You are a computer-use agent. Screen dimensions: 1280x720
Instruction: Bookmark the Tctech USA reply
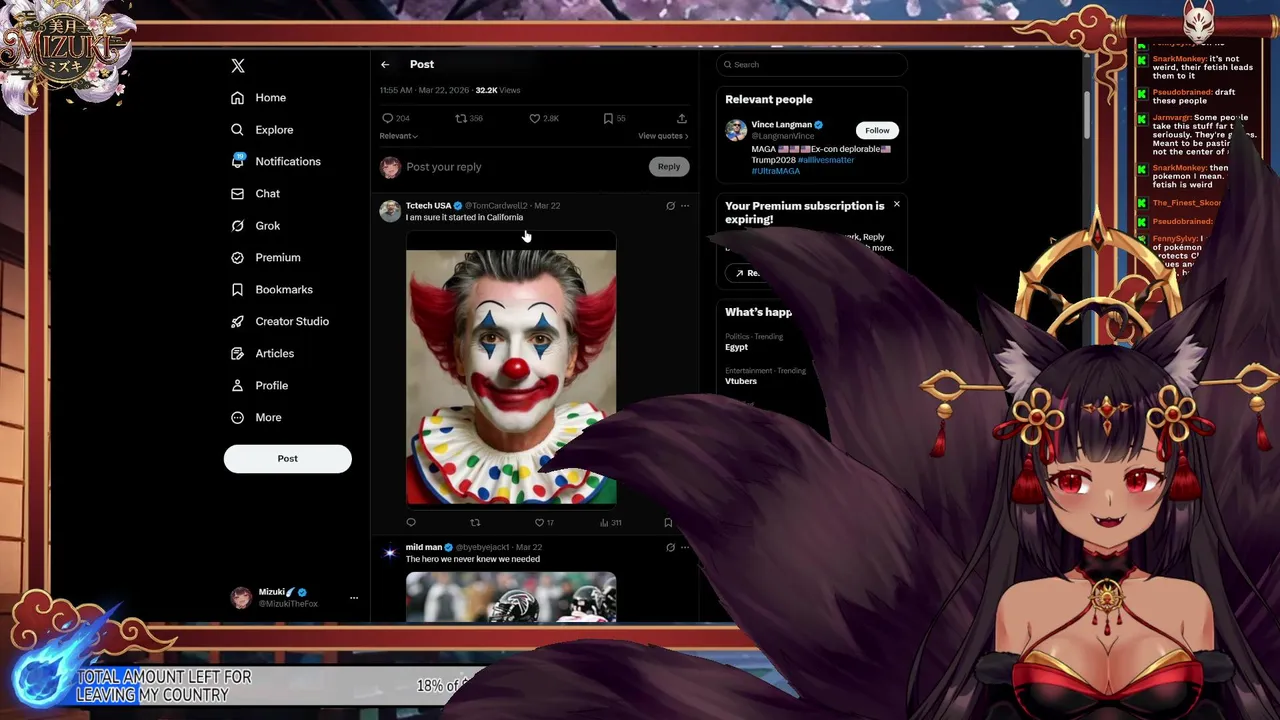668,522
